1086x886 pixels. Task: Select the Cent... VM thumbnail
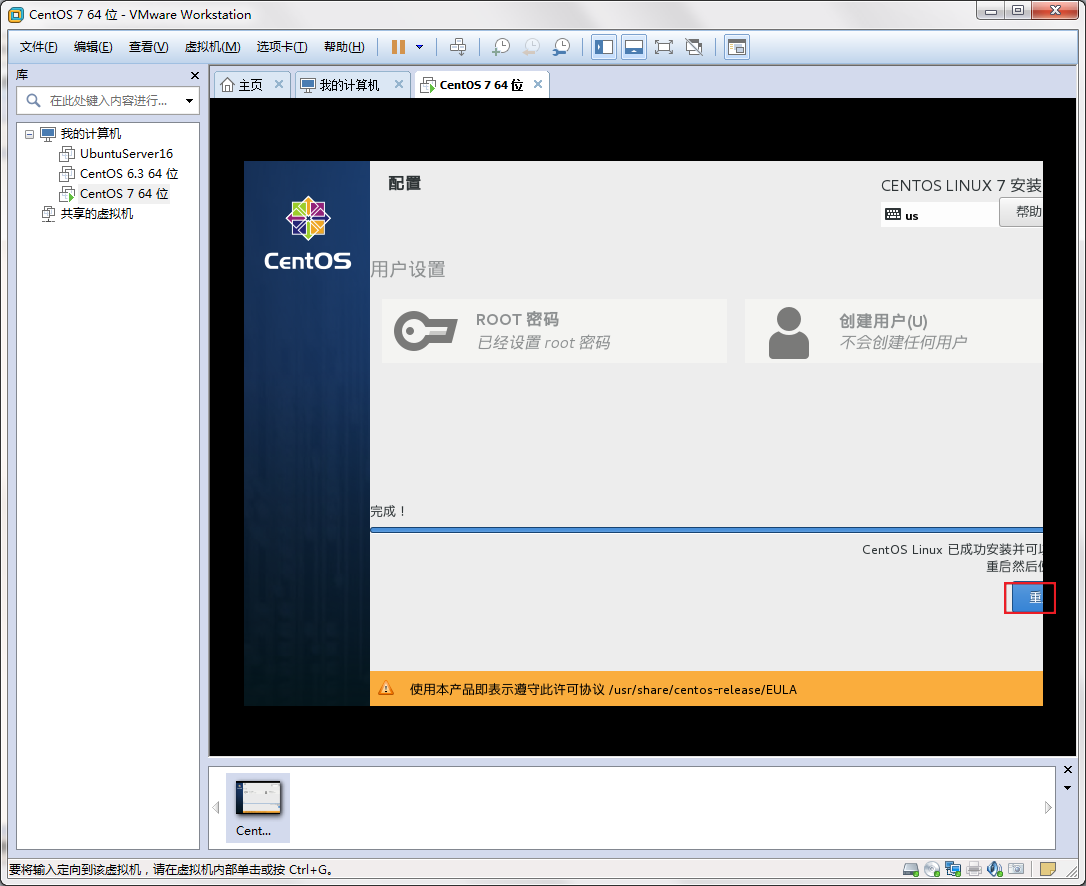[x=258, y=808]
